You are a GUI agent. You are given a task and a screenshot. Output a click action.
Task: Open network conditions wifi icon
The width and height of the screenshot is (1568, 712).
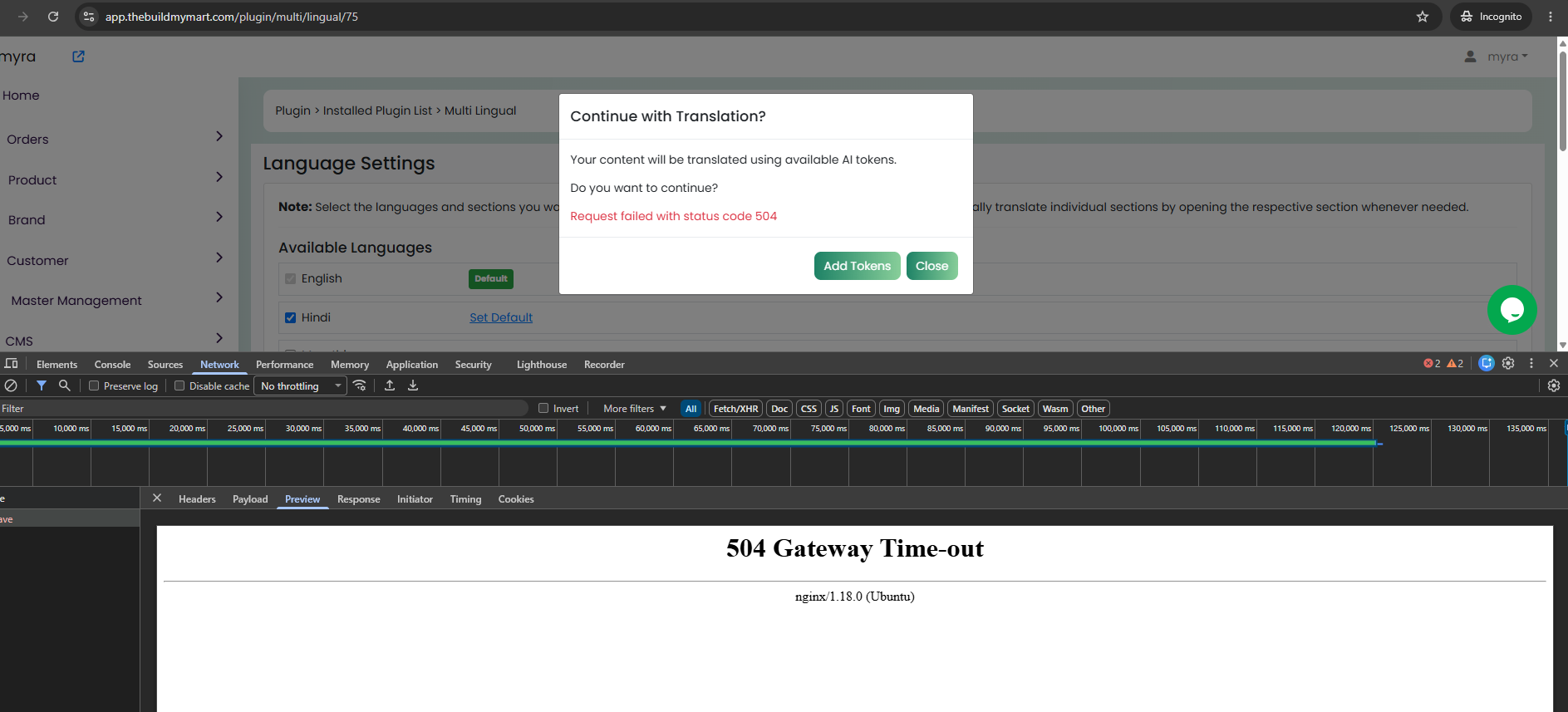click(360, 385)
